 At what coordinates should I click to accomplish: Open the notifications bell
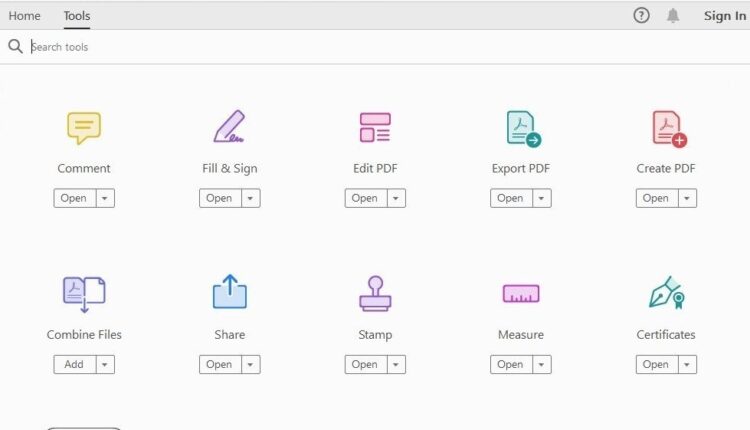(x=673, y=15)
